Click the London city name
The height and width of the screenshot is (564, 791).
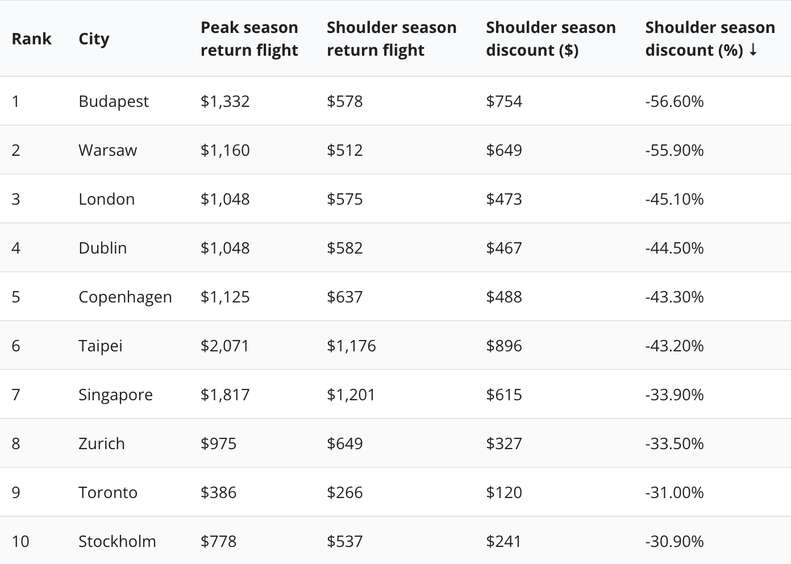(x=106, y=199)
